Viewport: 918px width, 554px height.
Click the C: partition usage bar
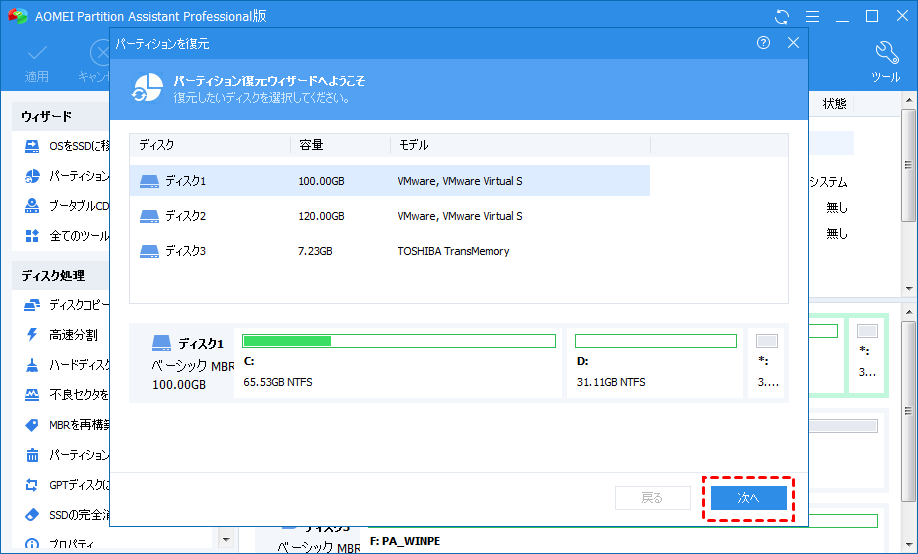click(399, 341)
